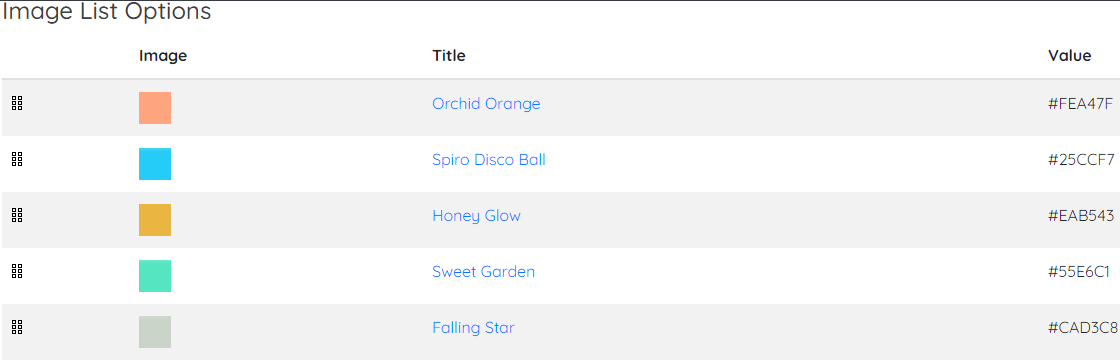The image size is (1120, 360).
Task: Open the Falling Star title link
Action: click(474, 328)
